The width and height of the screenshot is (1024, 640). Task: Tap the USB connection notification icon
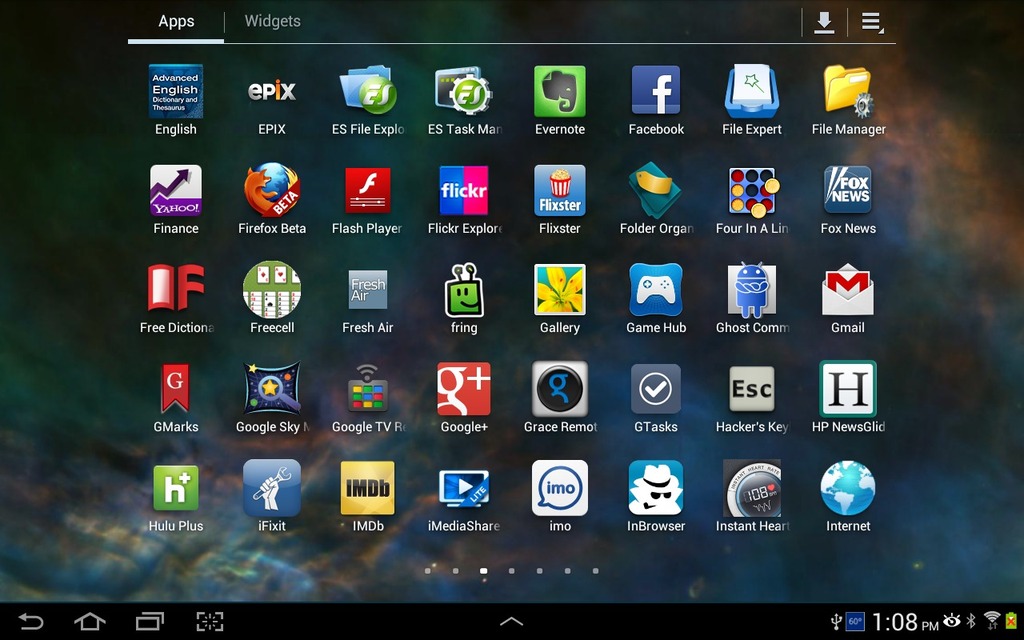point(835,621)
